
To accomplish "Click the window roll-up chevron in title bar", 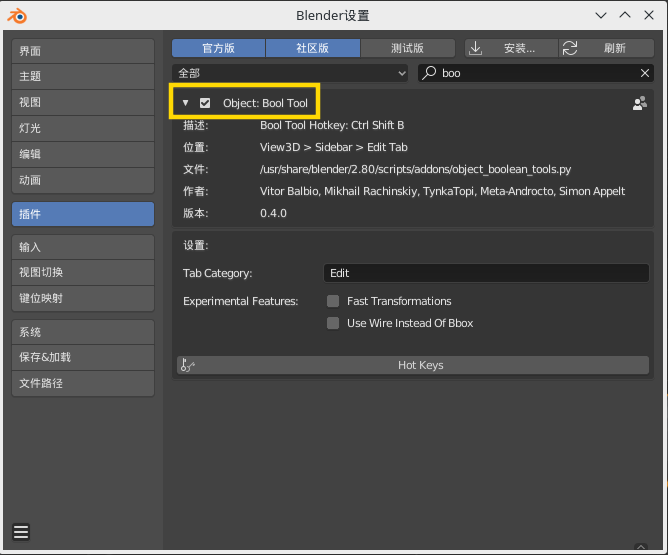I will pyautogui.click(x=625, y=15).
